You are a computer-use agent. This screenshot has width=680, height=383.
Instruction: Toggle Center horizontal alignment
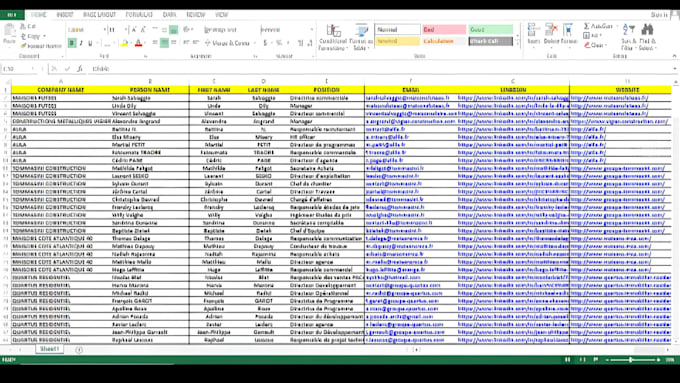click(164, 43)
